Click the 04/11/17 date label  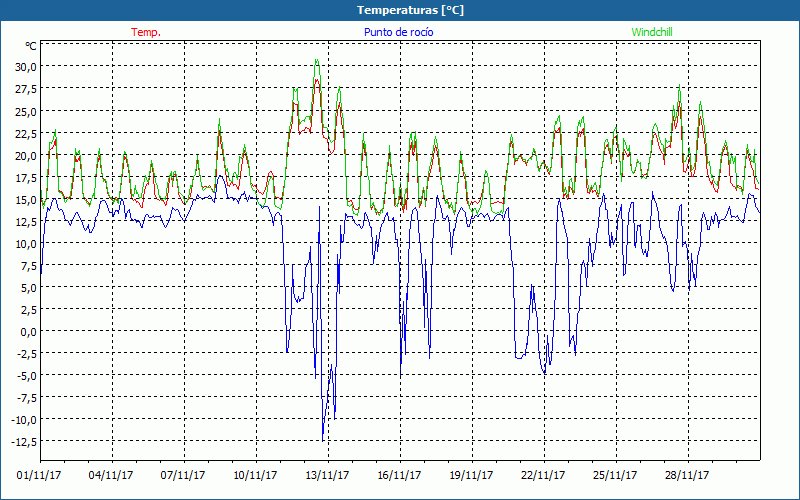click(111, 476)
